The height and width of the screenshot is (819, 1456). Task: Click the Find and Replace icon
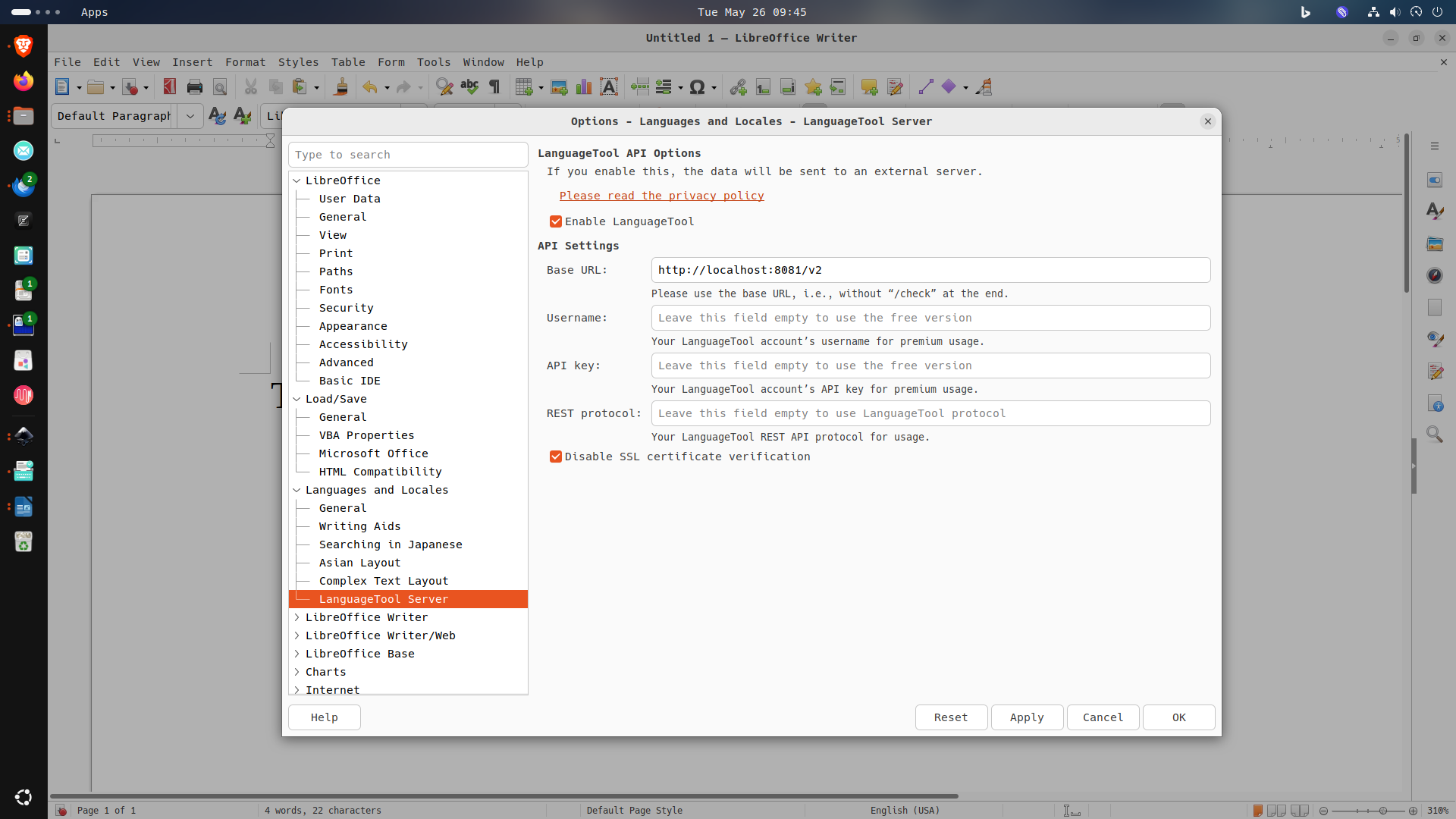[444, 87]
